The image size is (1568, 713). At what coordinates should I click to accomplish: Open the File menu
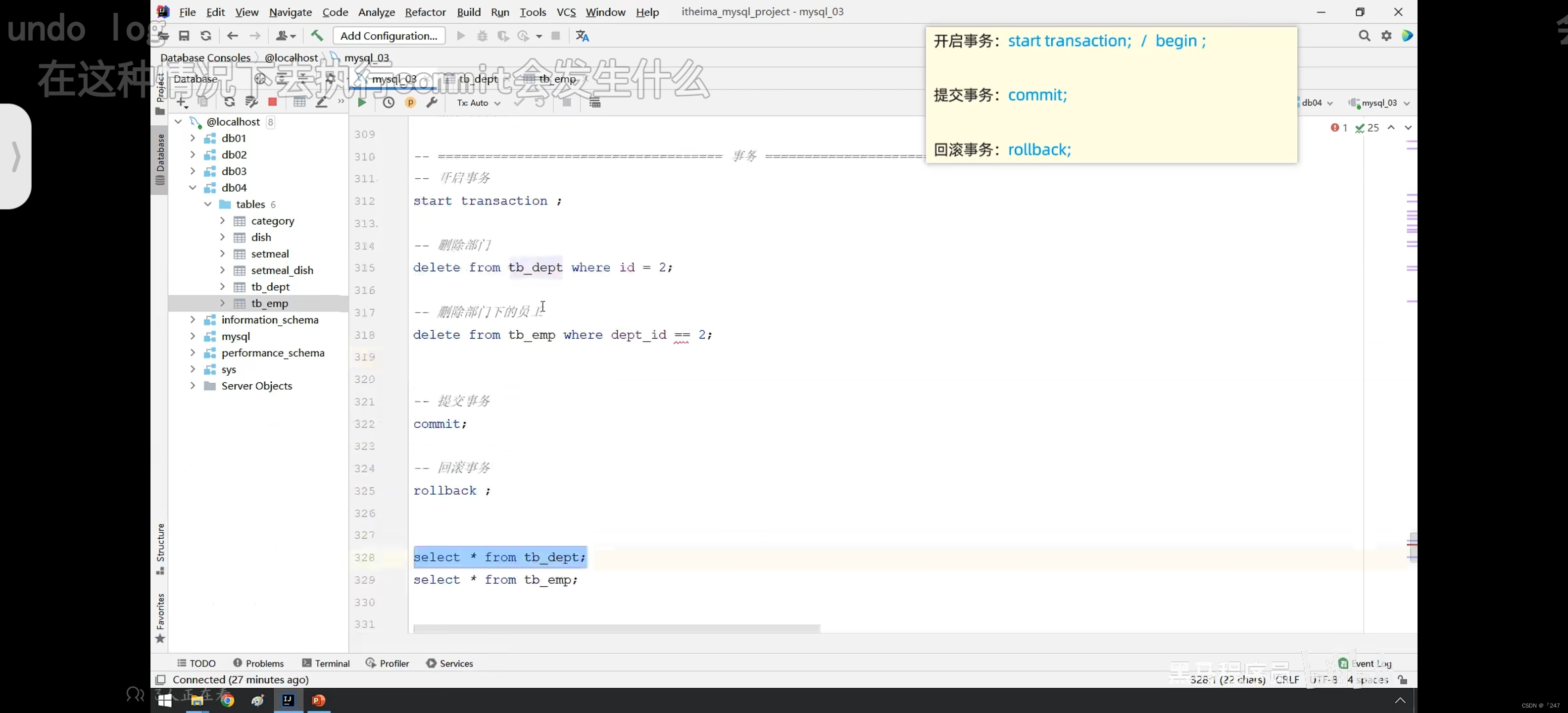[x=187, y=11]
